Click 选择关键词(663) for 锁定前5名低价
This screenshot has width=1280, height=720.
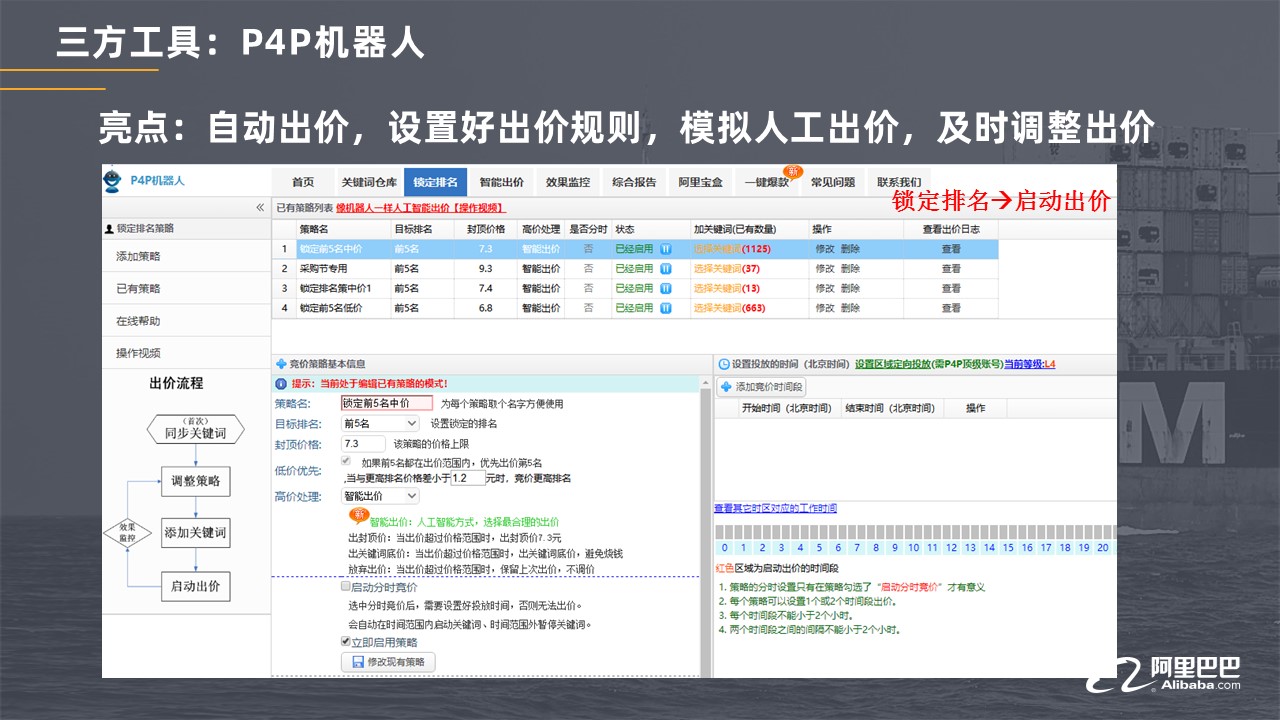(x=729, y=308)
